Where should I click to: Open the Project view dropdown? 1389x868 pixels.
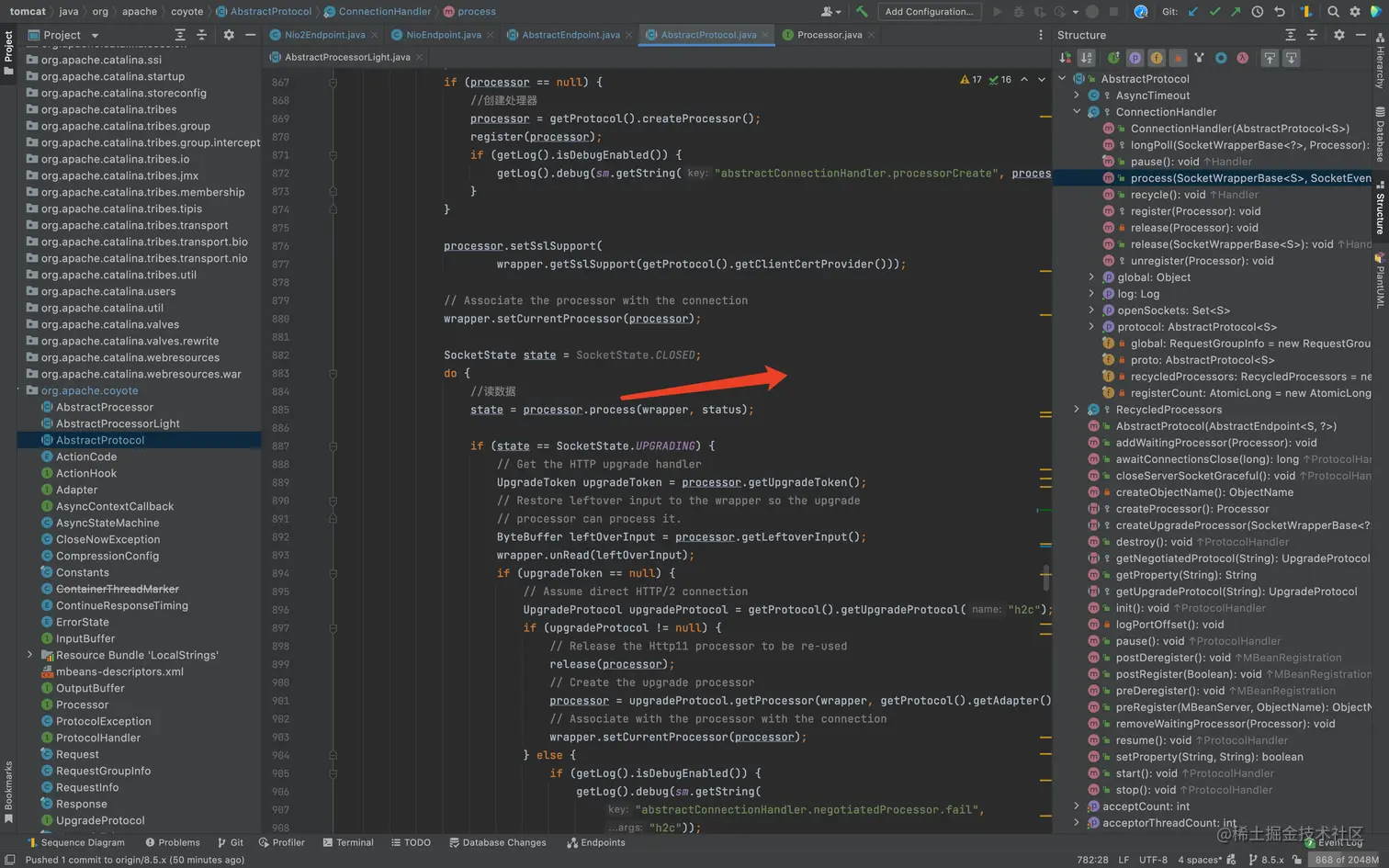(63, 35)
